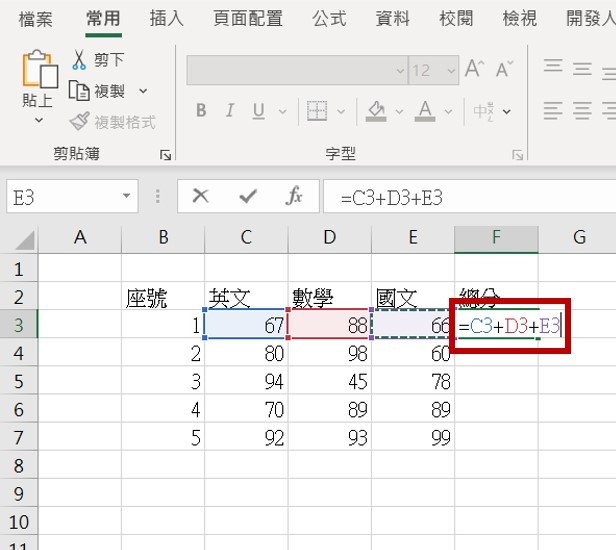Select row 8 header
This screenshot has width=616, height=550.
pos(19,466)
